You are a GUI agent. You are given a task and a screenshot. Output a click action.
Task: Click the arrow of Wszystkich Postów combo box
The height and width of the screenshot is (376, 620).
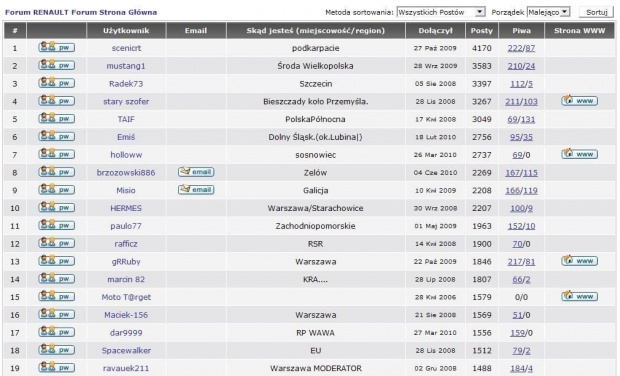pyautogui.click(x=480, y=12)
